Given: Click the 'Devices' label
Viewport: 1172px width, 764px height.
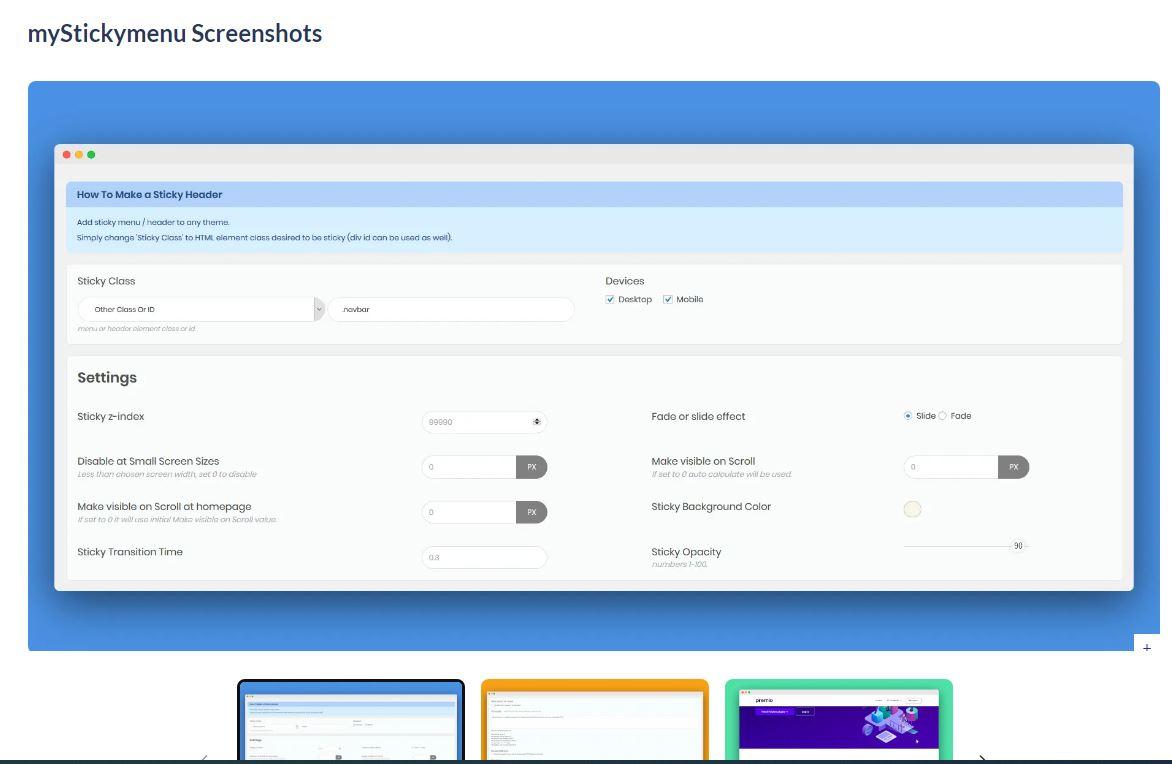Looking at the screenshot, I should click(625, 281).
